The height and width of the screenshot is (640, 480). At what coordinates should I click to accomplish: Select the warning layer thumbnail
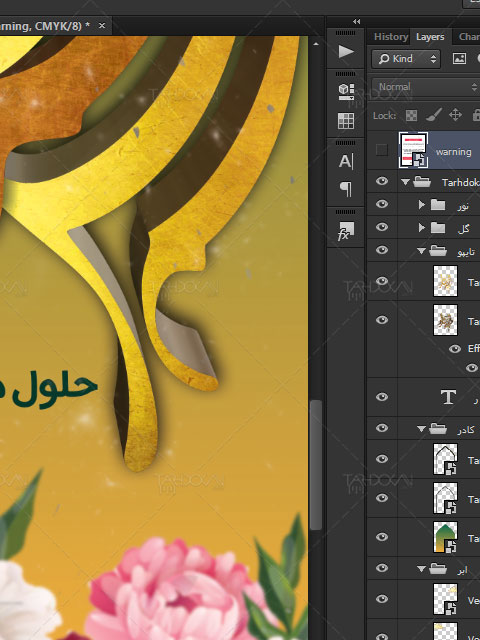pos(413,150)
